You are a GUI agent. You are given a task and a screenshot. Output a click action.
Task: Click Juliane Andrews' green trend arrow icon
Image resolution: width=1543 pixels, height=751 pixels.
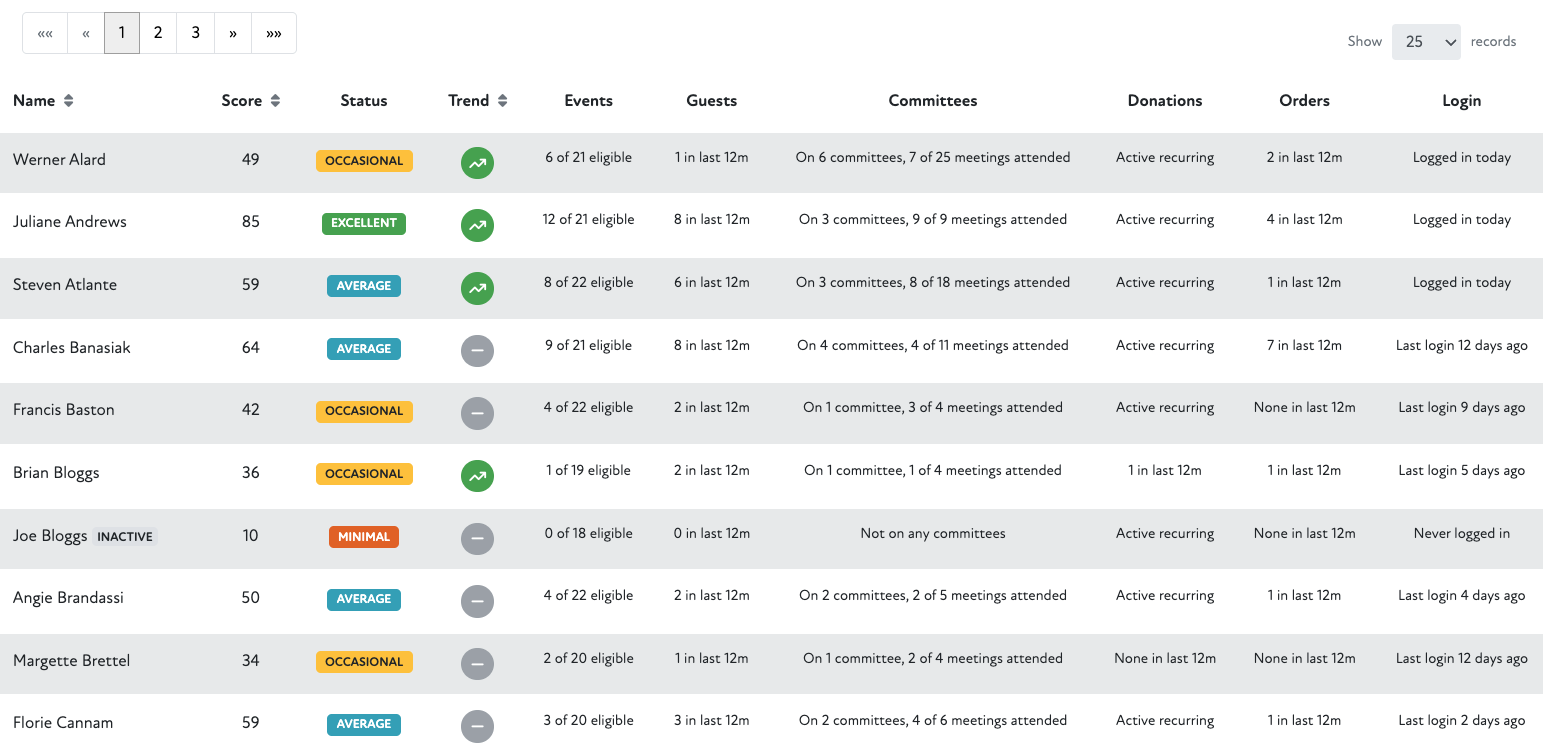tap(477, 225)
